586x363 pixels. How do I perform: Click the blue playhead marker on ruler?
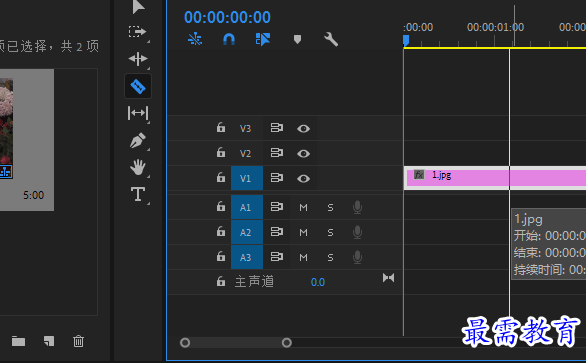pyautogui.click(x=406, y=40)
